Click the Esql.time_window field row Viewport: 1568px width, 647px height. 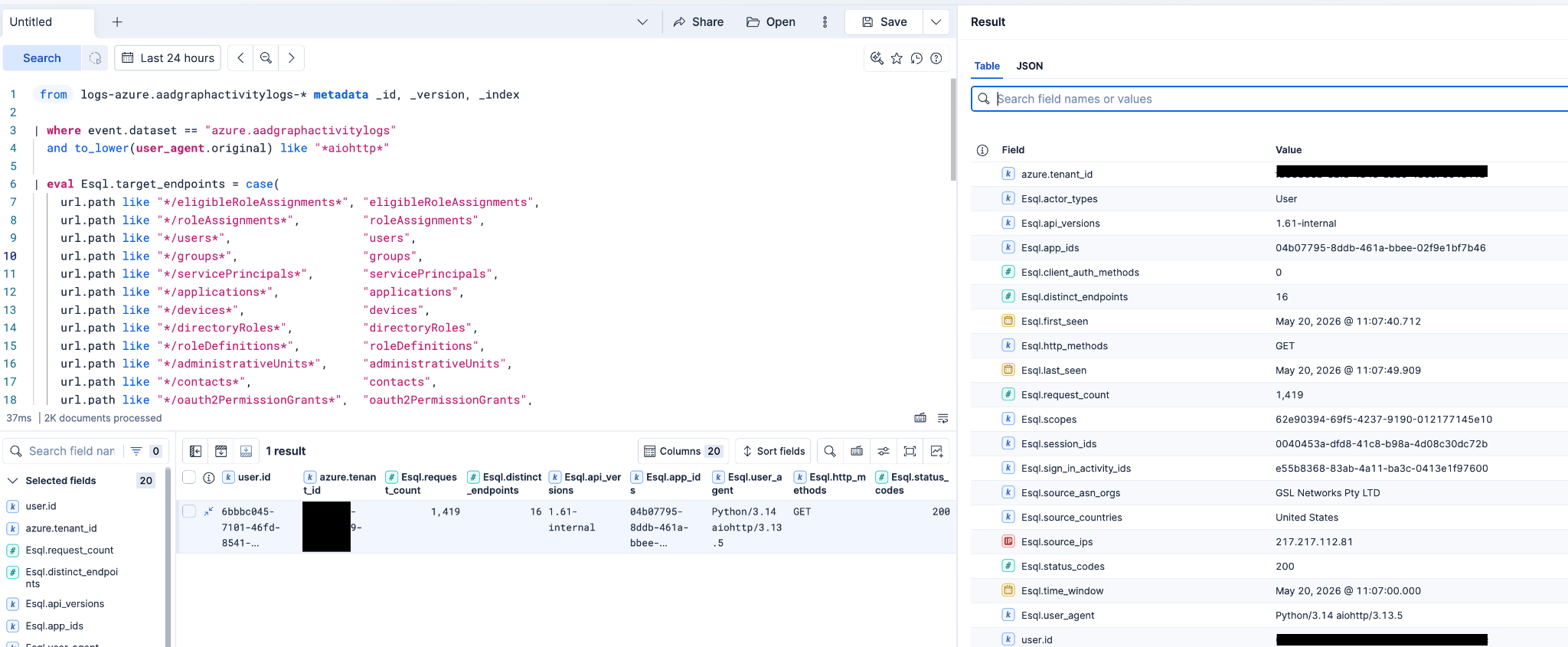tap(1269, 591)
